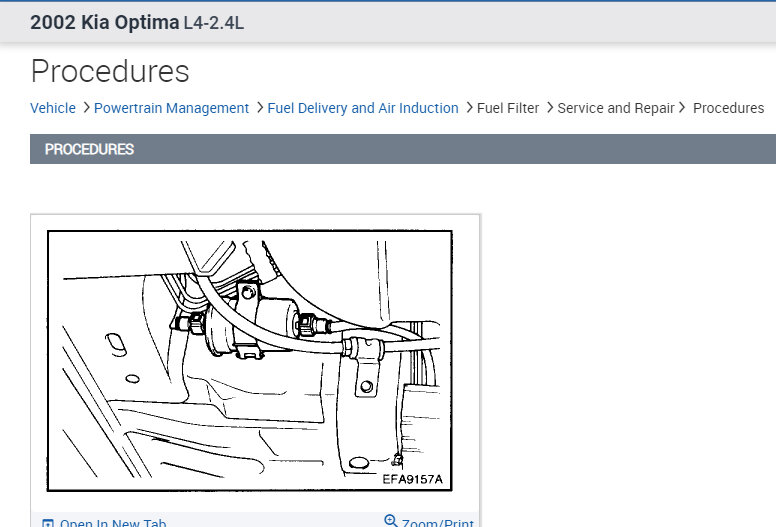Click the L4-2.4L engine label
This screenshot has width=776, height=527.
pyautogui.click(x=214, y=23)
